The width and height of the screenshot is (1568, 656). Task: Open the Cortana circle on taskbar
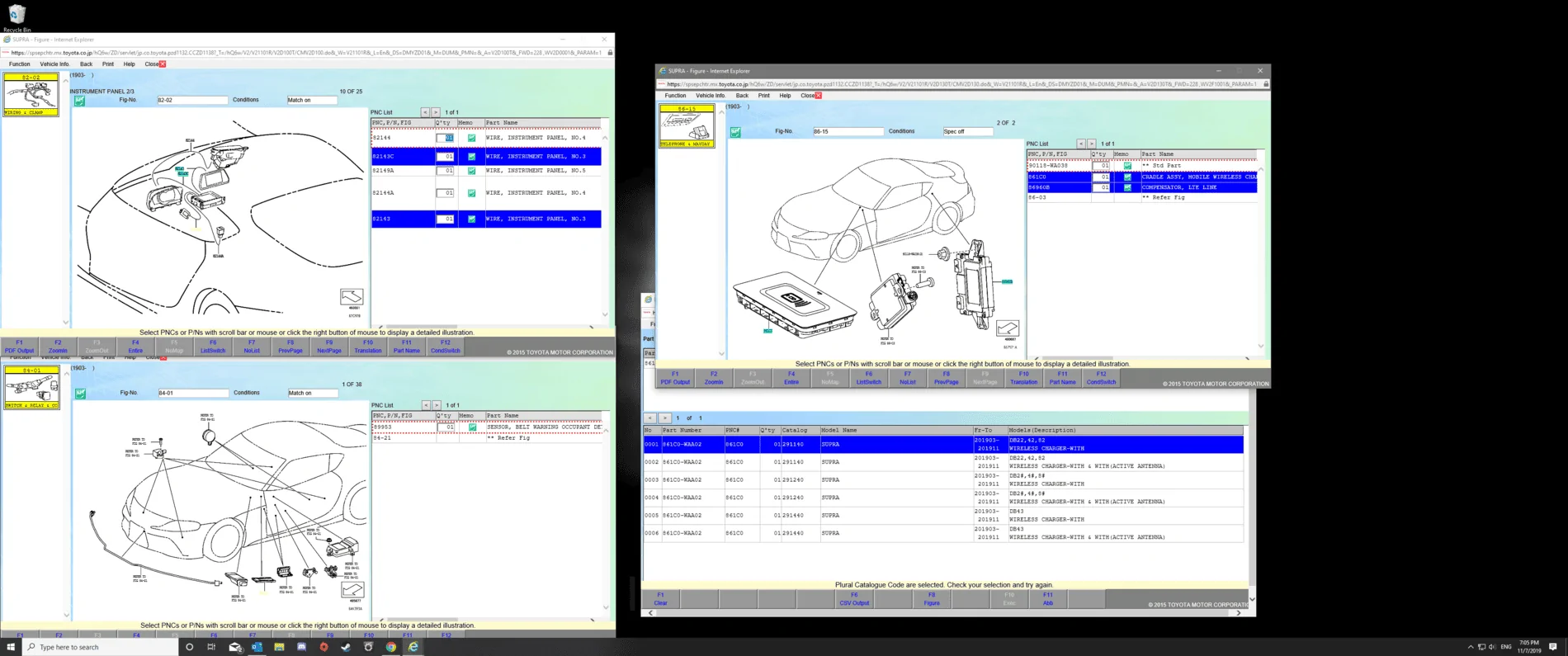[x=189, y=647]
